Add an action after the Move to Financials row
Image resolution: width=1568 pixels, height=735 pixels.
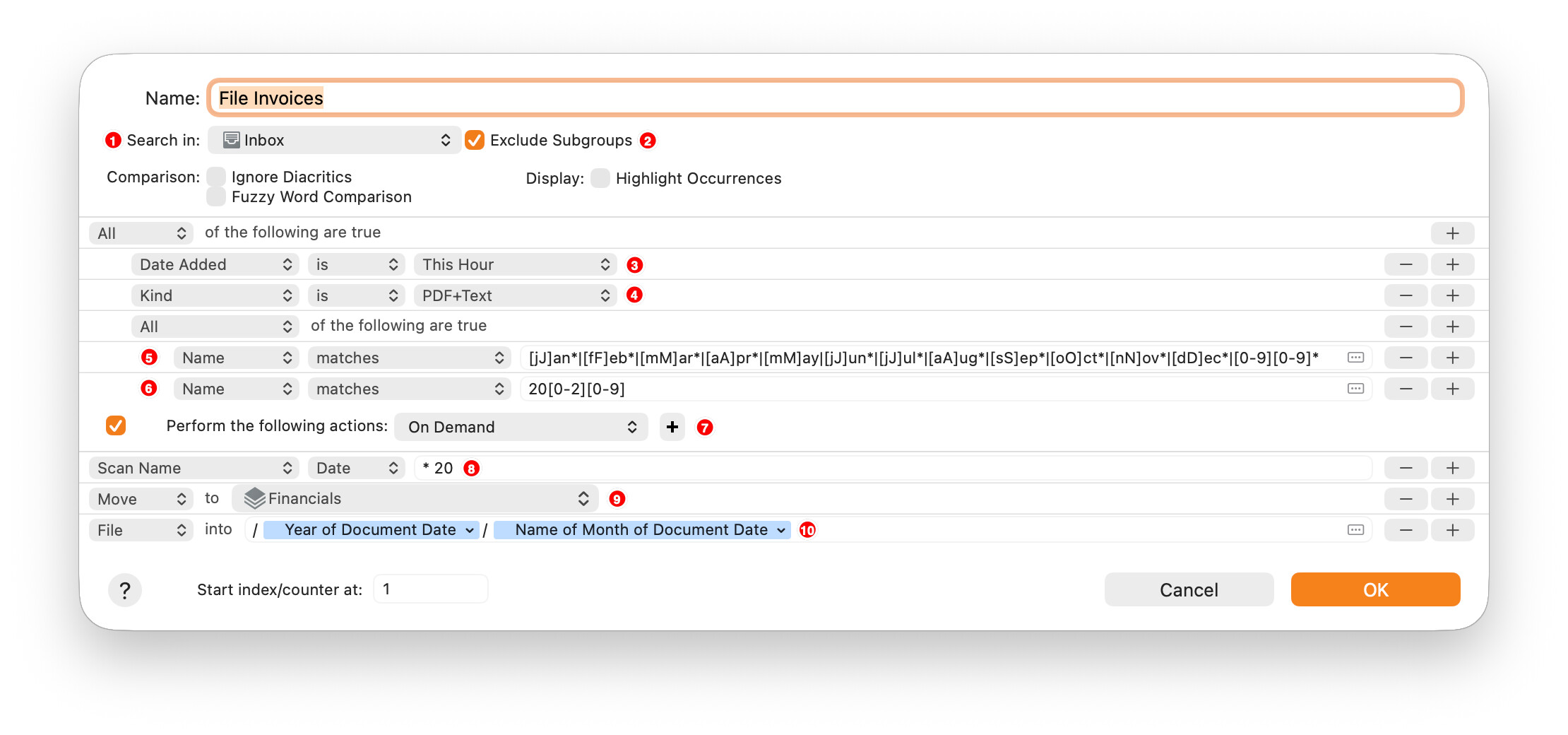pyautogui.click(x=1452, y=499)
